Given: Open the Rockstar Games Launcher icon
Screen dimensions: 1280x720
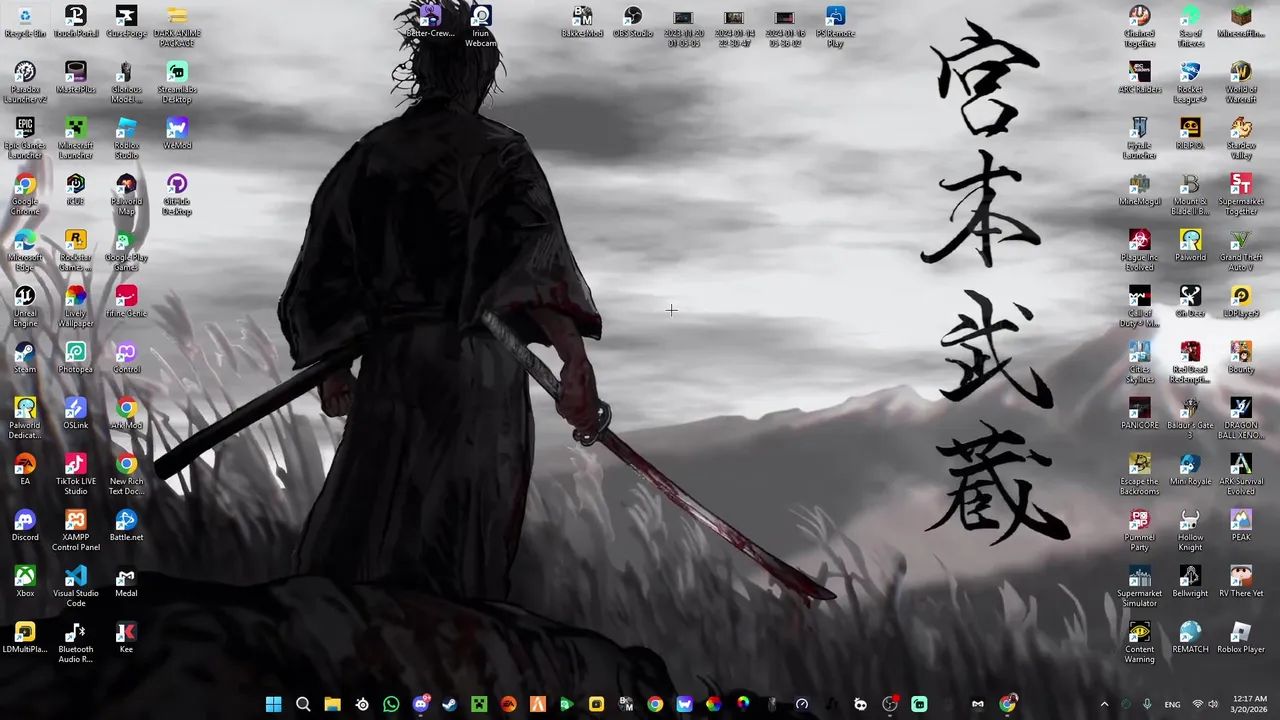Looking at the screenshot, I should [76, 250].
